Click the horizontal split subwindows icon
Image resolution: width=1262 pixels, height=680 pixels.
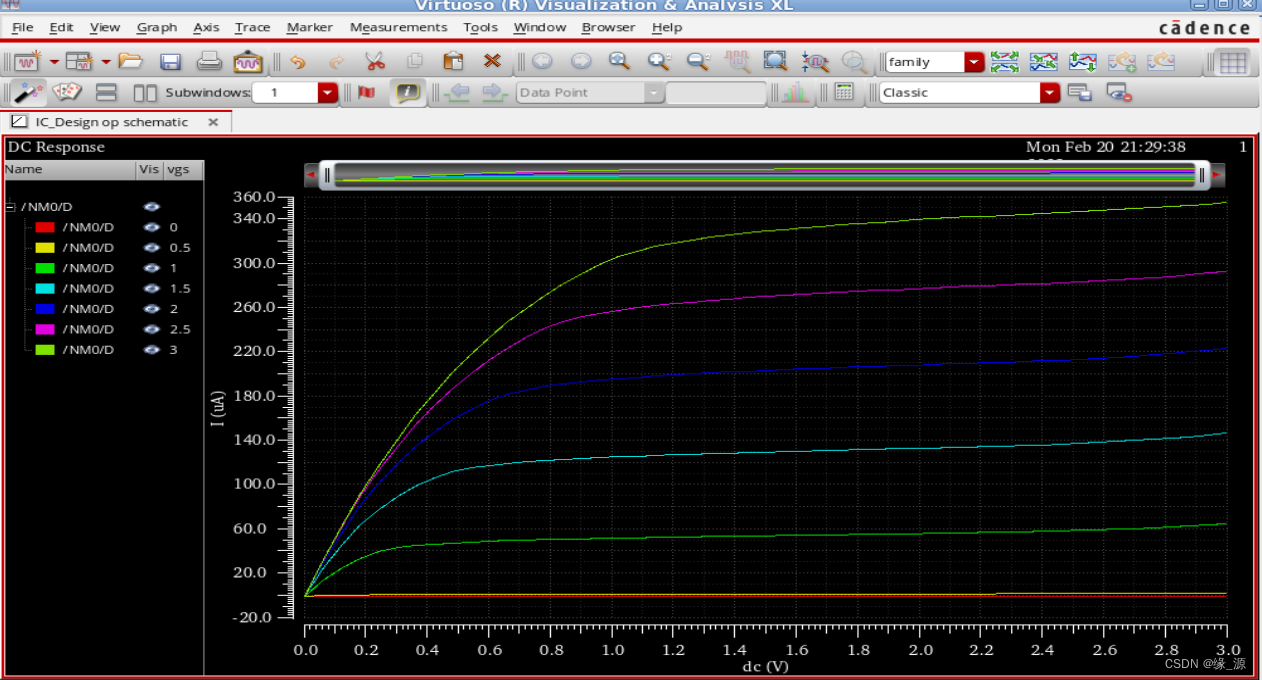[x=106, y=93]
